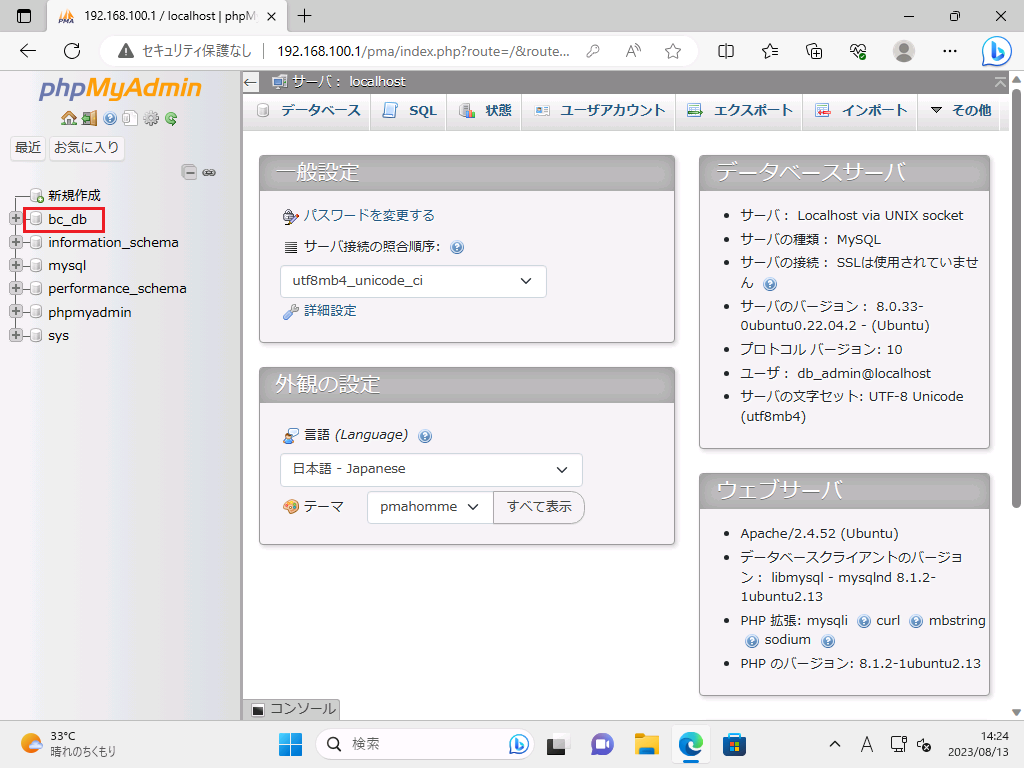Click the パスワードを変更する link
The height and width of the screenshot is (768, 1024).
point(368,215)
